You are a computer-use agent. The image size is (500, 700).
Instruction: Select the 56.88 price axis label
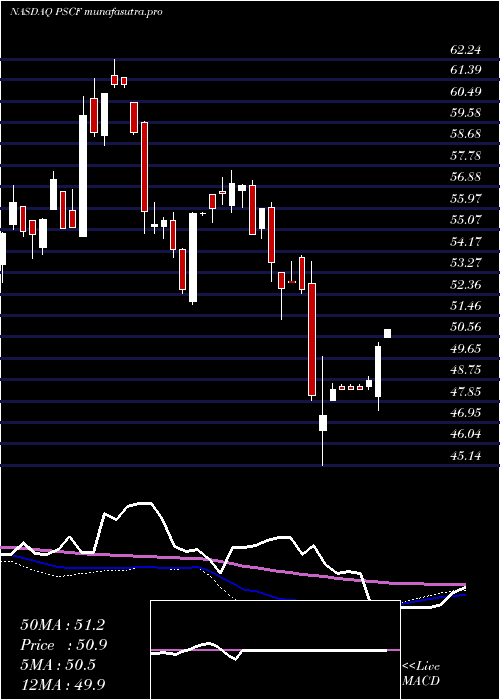click(466, 177)
